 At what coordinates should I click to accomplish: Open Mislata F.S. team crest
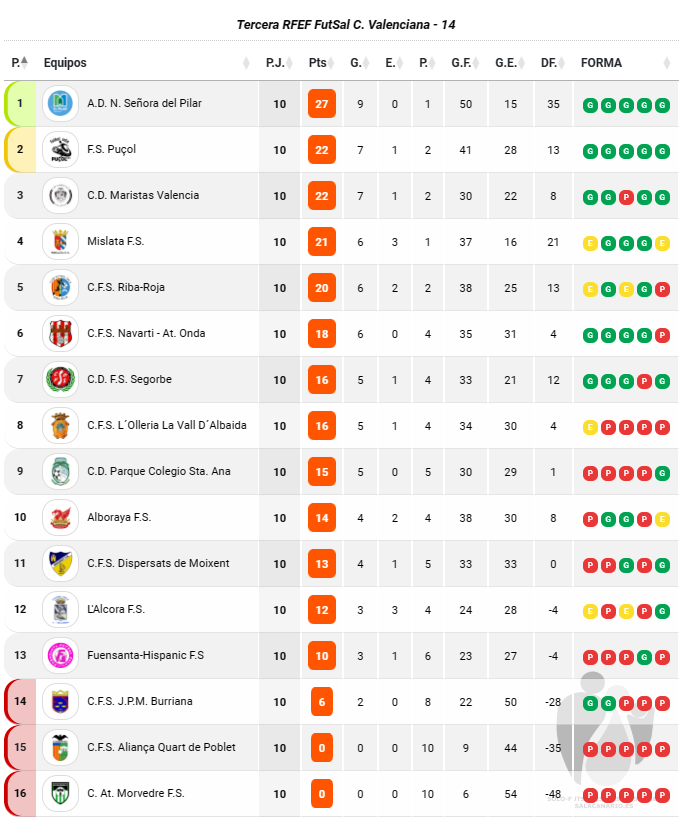click(60, 242)
